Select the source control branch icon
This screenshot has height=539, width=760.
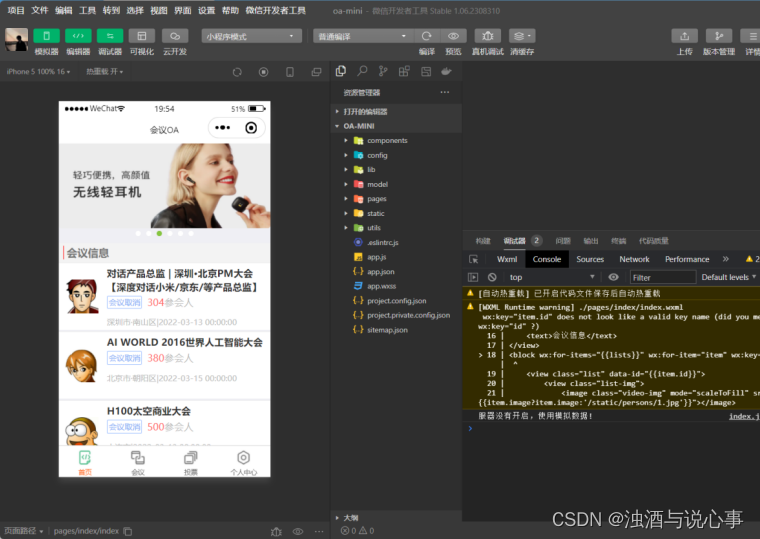point(383,71)
